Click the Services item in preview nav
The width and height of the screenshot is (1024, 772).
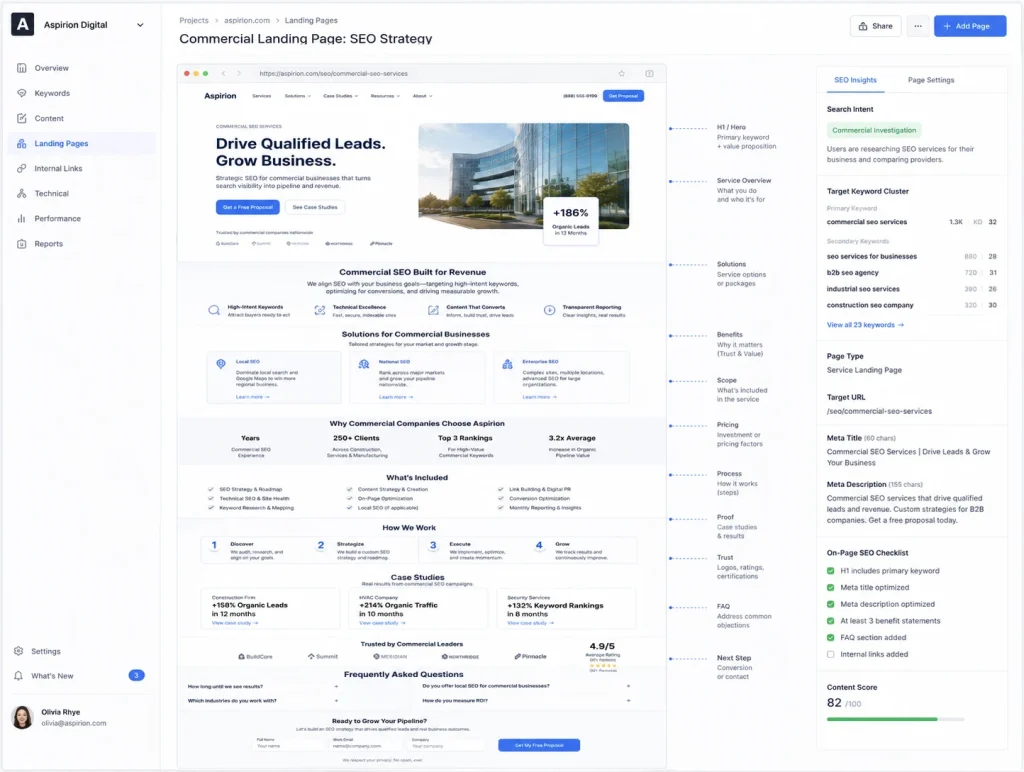click(x=261, y=96)
